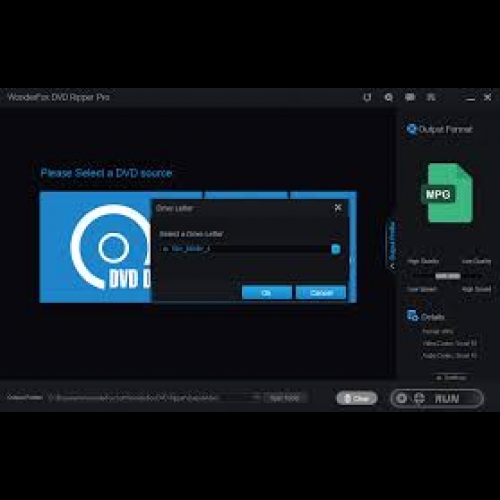The width and height of the screenshot is (500, 500).
Task: Click the Audio Codec Smart Fit line
Action: [x=450, y=356]
